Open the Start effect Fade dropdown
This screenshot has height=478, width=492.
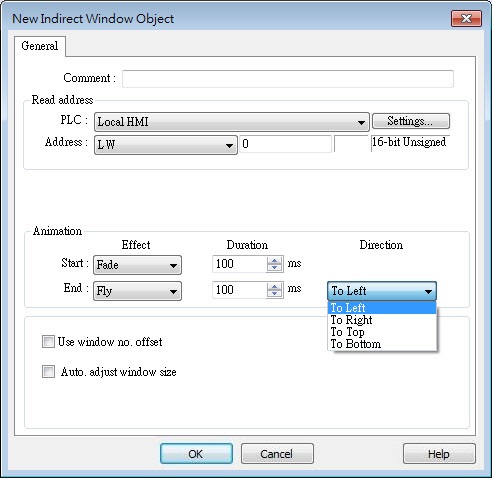(x=137, y=265)
